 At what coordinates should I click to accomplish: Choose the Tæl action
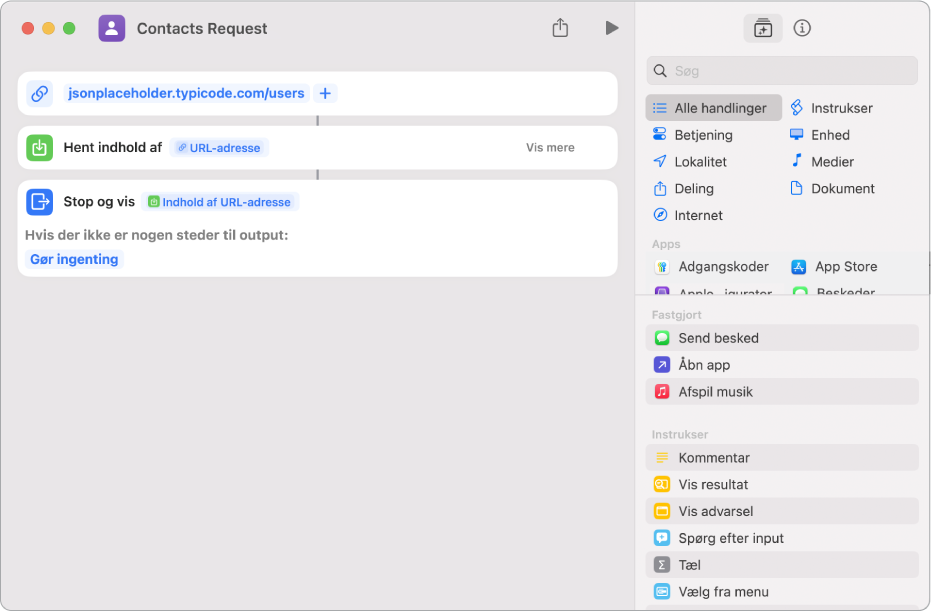pos(782,565)
